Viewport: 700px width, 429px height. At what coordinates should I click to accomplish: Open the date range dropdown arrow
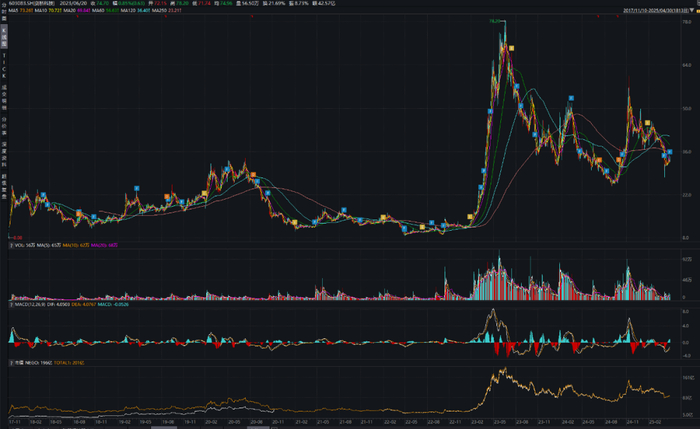click(692, 10)
